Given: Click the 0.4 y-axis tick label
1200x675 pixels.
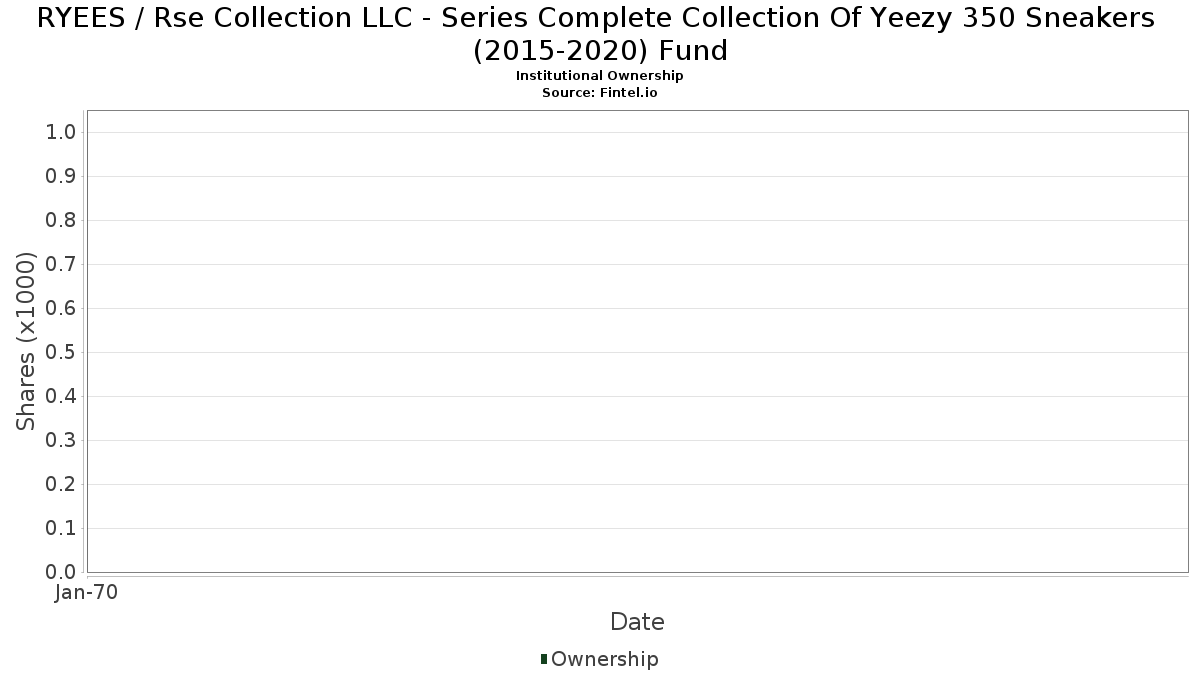Looking at the screenshot, I should pos(62,397).
